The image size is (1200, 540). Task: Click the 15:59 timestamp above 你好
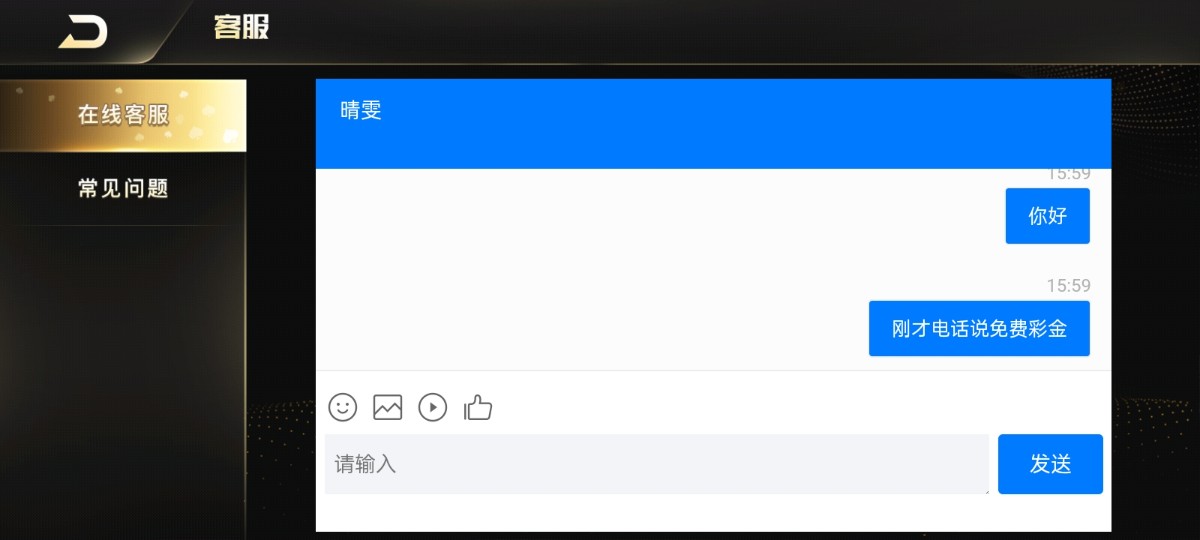(x=1068, y=174)
